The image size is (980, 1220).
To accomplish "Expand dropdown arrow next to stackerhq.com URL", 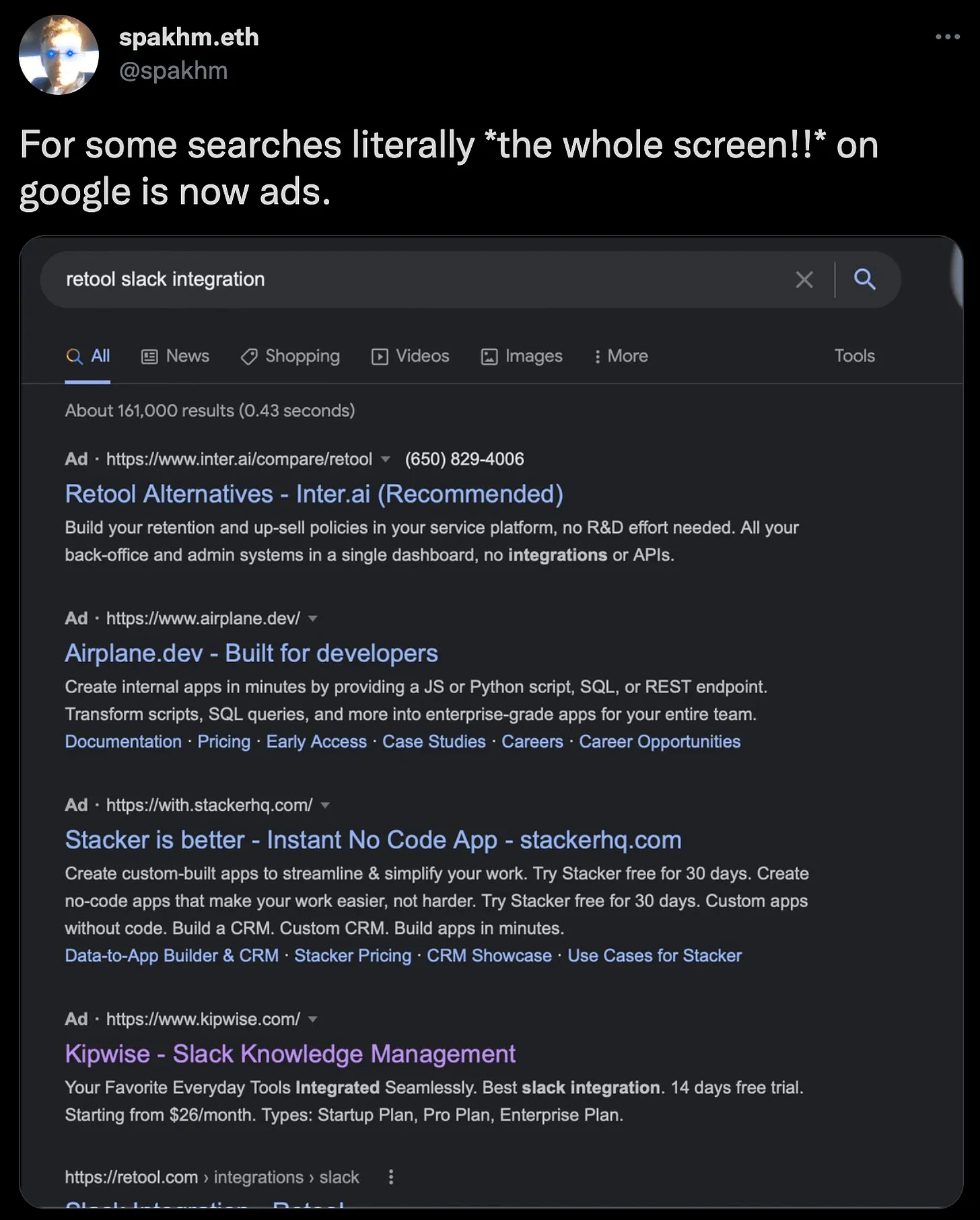I will click(325, 805).
